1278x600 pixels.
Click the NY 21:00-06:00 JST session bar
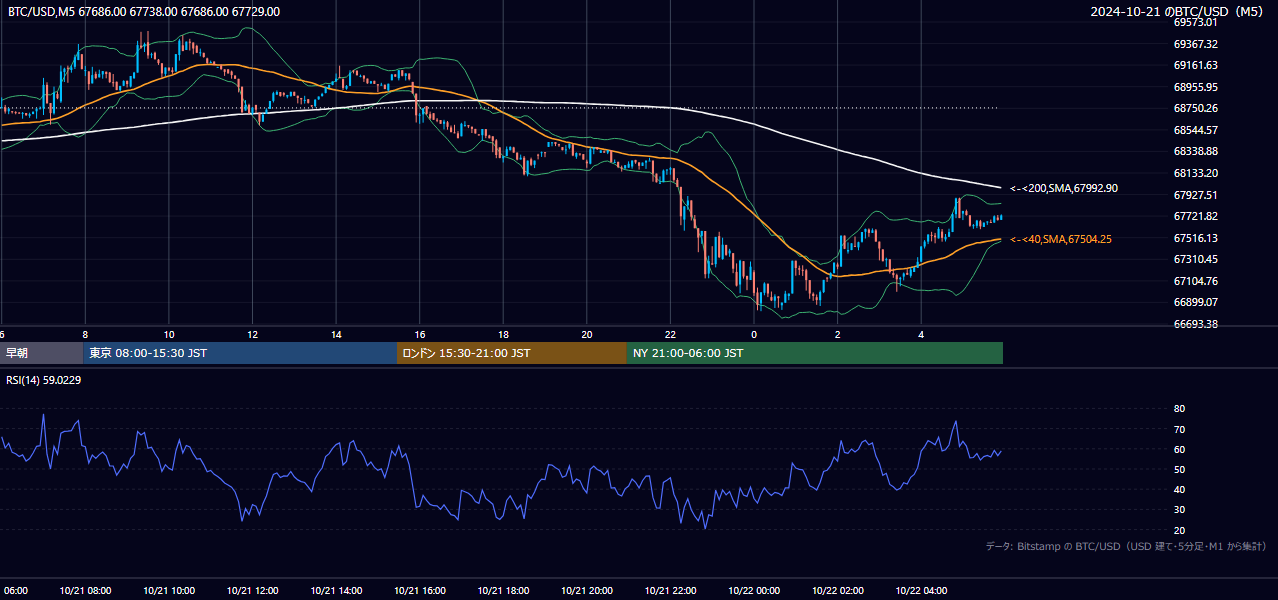(815, 353)
